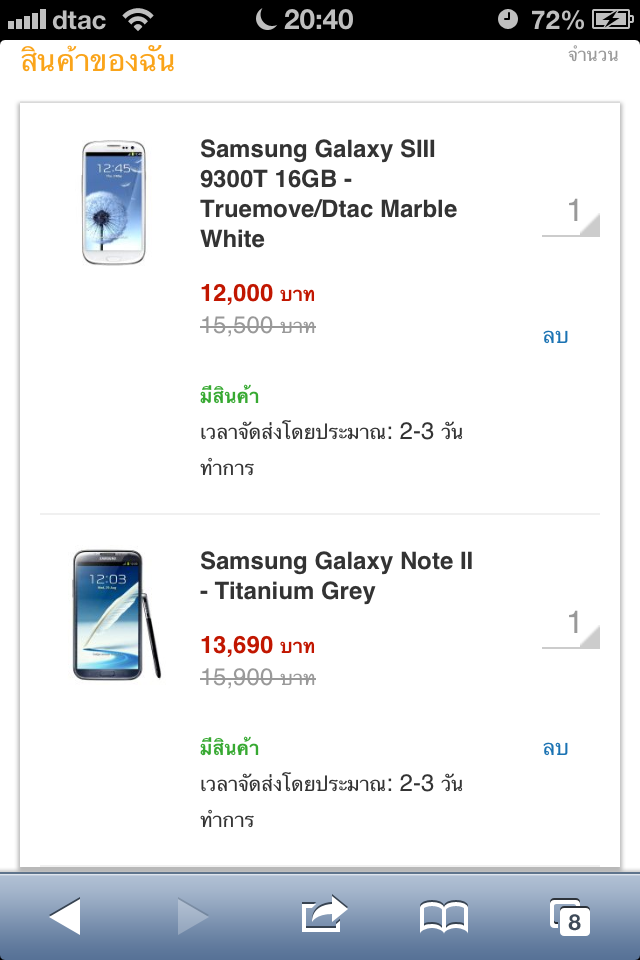This screenshot has width=640, height=960.
Task: Tap the 12,000 บาท sale price
Action: coord(257,294)
